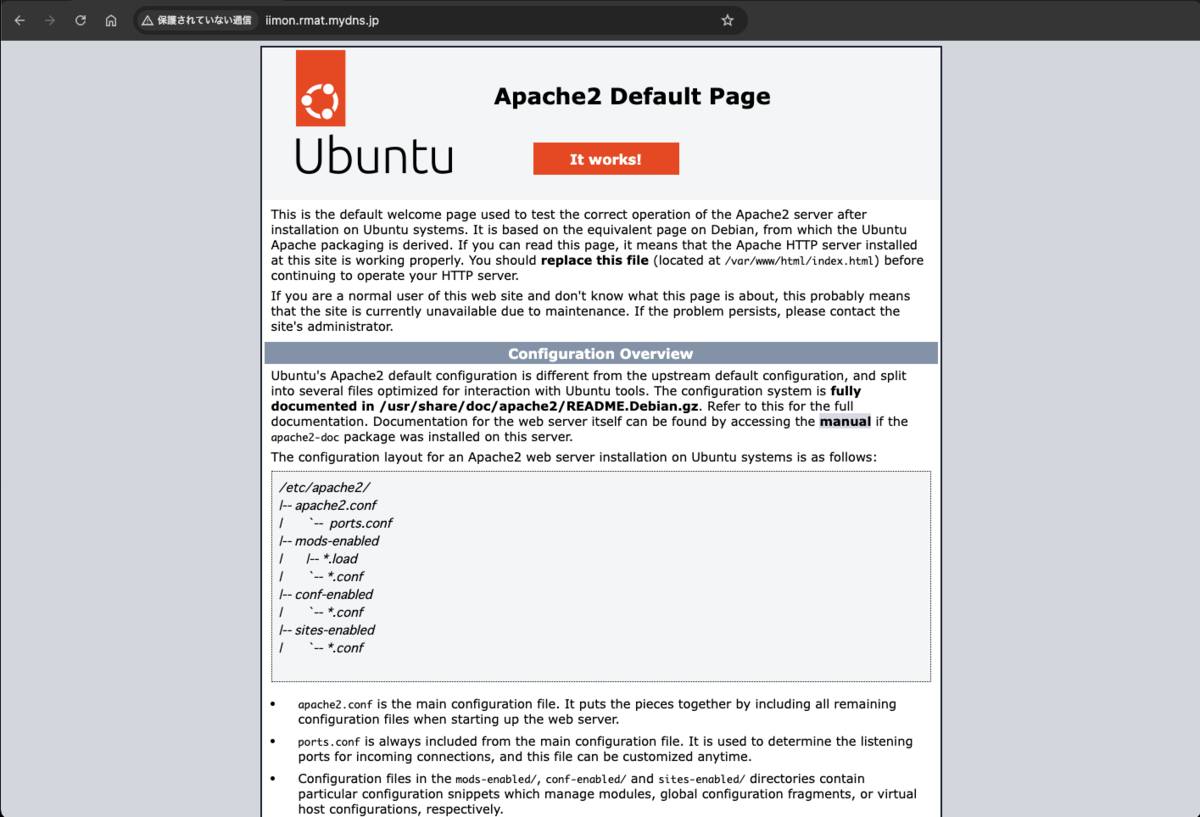Viewport: 1200px width, 817px height.
Task: Open the home page via house icon
Action: point(111,20)
